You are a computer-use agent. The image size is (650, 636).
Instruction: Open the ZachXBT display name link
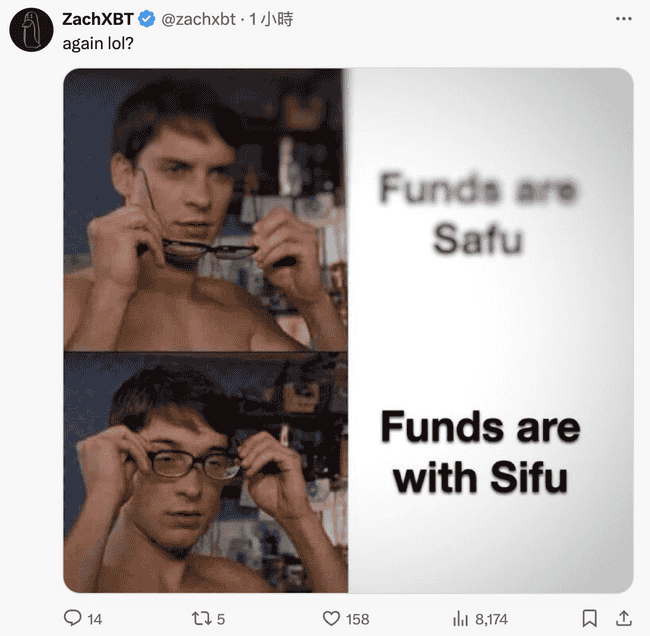98,19
